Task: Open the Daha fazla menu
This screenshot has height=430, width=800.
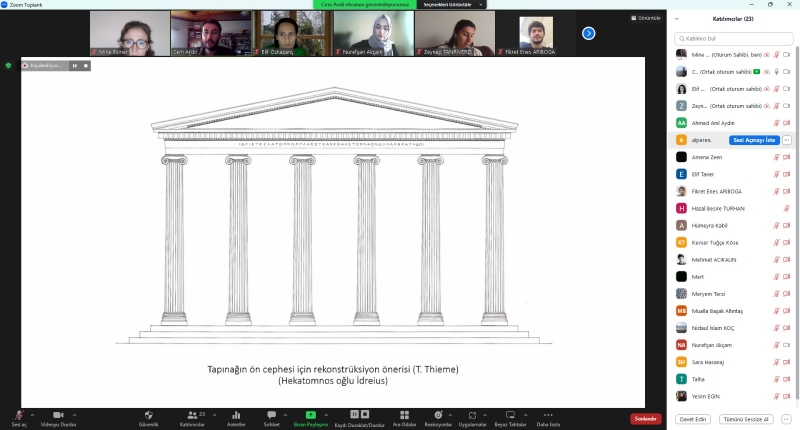Action: coord(547,415)
